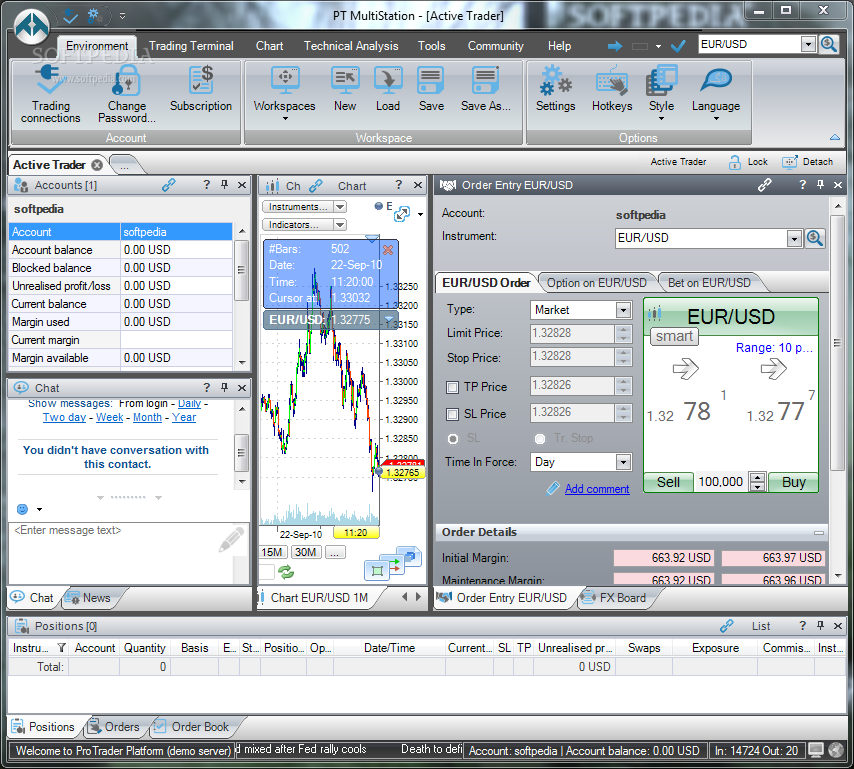Open the Community ribbon tab
The width and height of the screenshot is (854, 769).
click(495, 46)
